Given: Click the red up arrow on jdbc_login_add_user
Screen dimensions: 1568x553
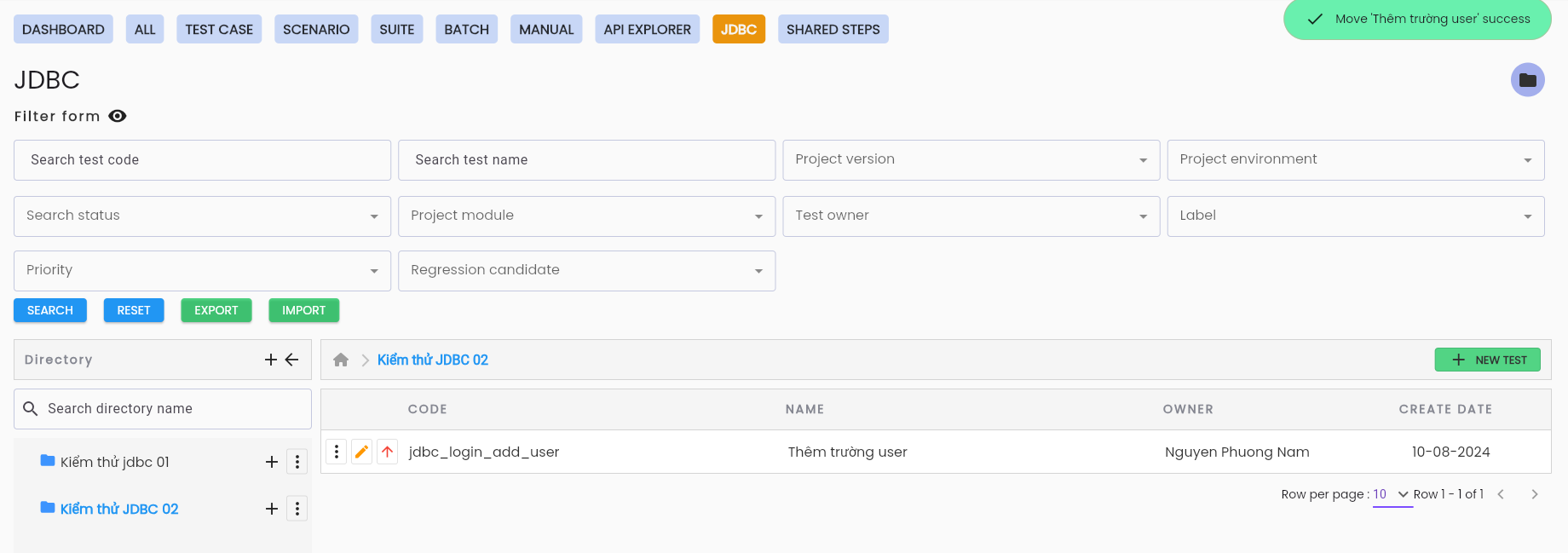Looking at the screenshot, I should (388, 452).
